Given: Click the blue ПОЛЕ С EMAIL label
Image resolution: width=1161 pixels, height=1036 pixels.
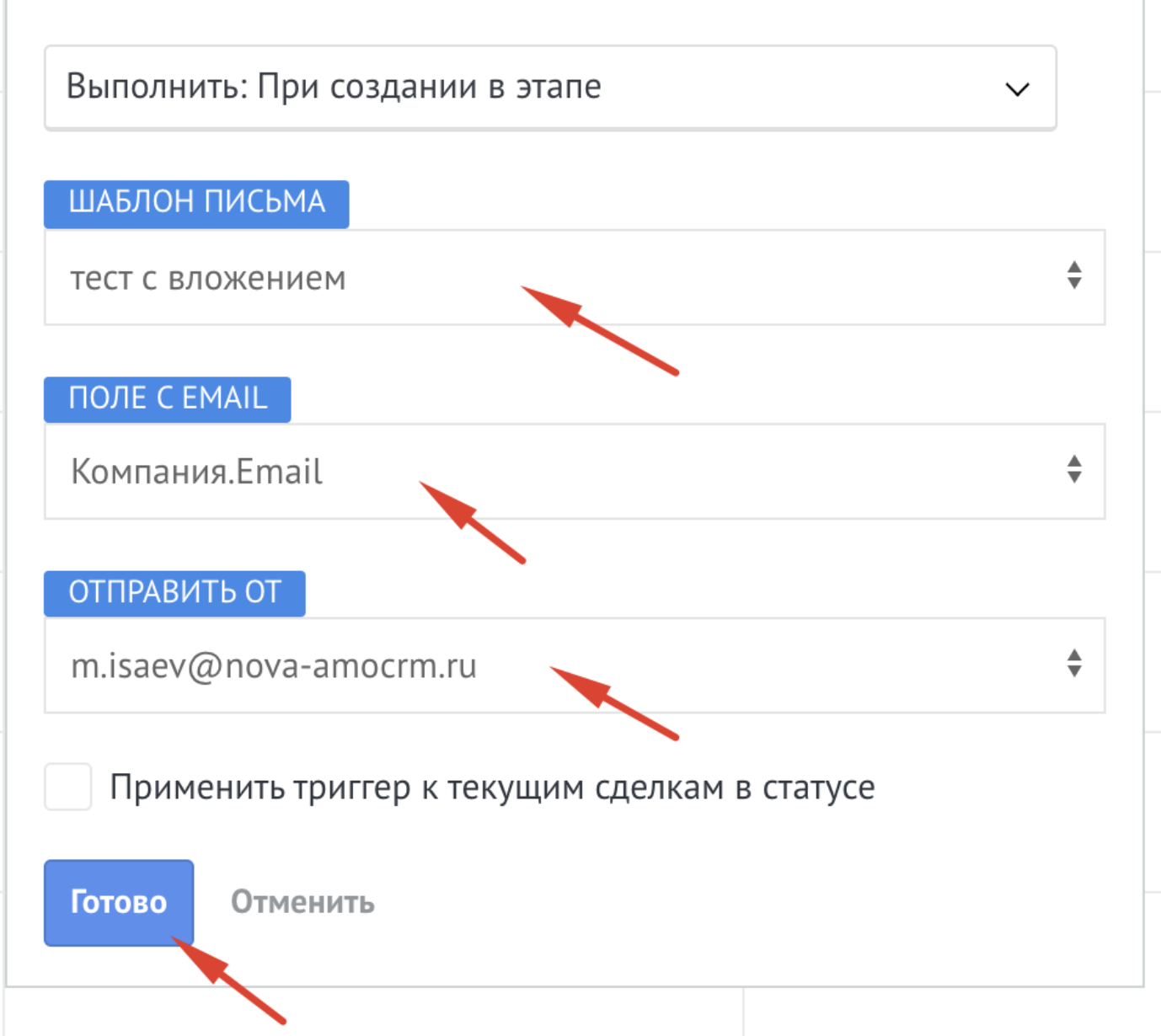Looking at the screenshot, I should point(168,398).
